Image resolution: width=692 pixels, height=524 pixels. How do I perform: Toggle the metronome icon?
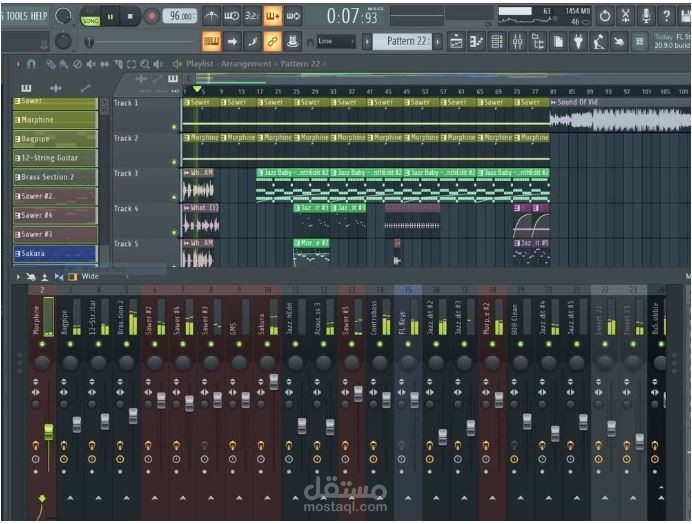pyautogui.click(x=212, y=16)
